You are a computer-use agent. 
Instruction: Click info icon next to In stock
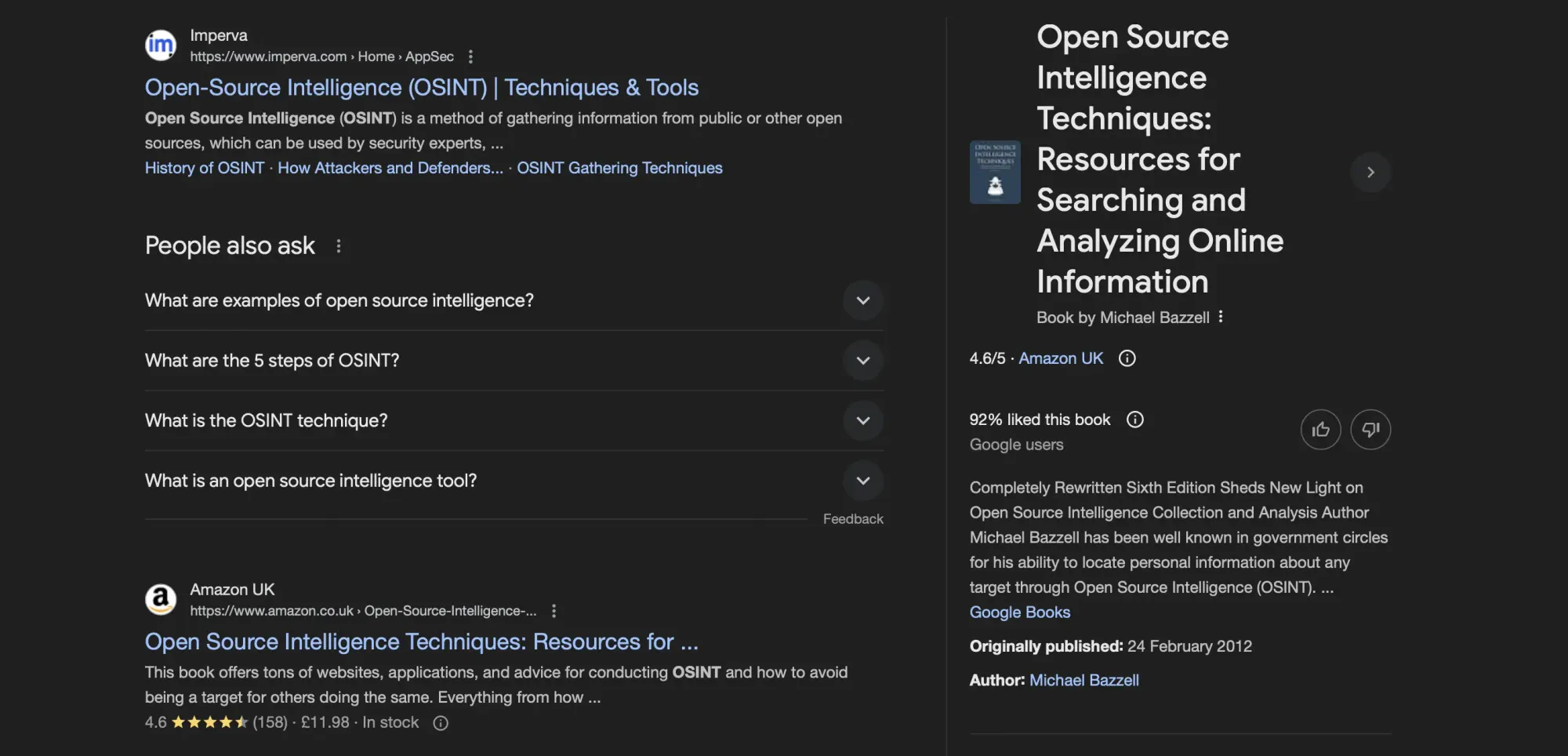coord(441,723)
